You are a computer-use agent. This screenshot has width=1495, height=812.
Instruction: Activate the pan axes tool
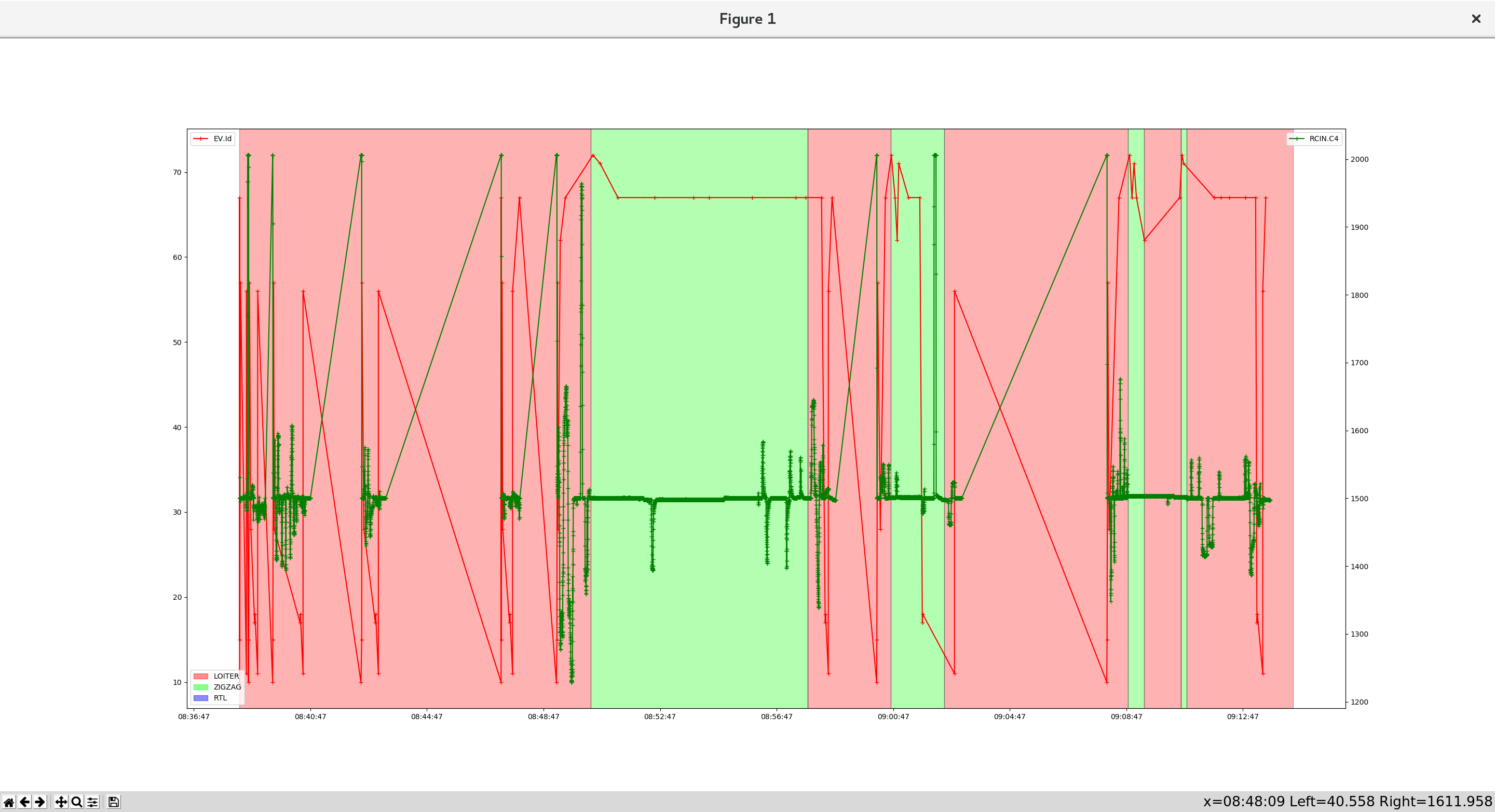pyautogui.click(x=61, y=802)
